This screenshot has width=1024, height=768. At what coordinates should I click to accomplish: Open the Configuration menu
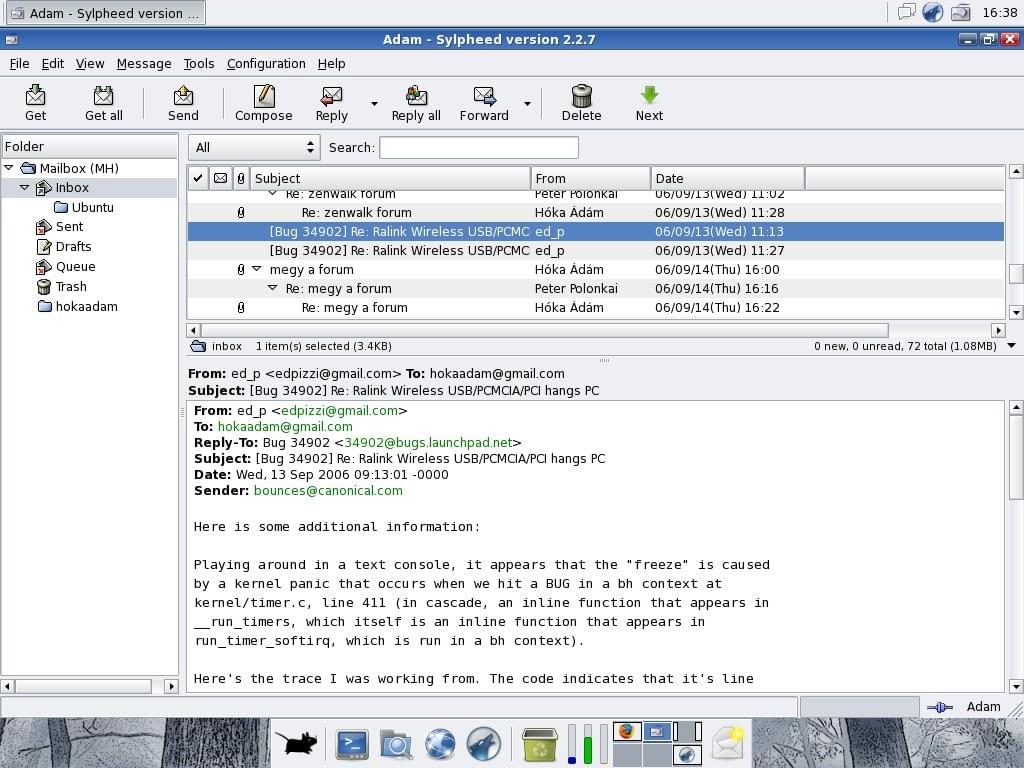click(x=266, y=63)
